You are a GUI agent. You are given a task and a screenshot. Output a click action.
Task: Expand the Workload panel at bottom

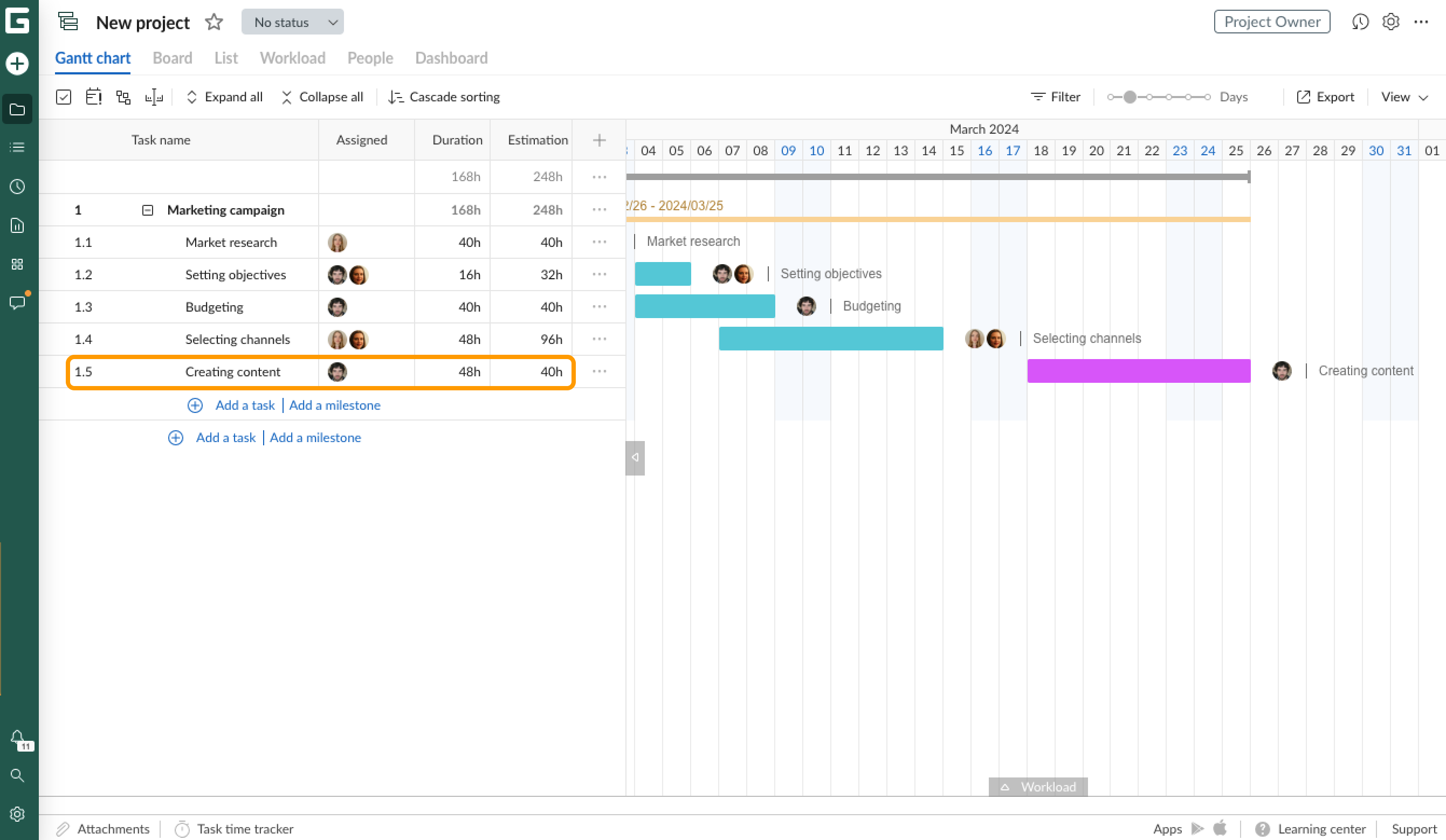tap(1038, 787)
